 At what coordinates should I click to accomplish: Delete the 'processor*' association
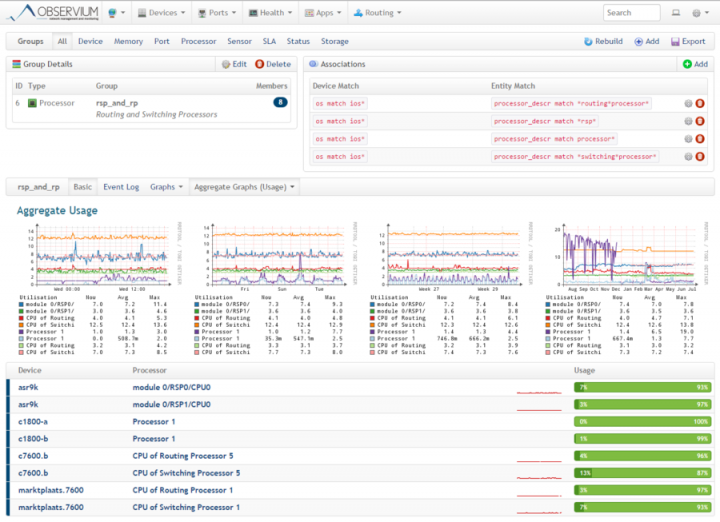[700, 139]
